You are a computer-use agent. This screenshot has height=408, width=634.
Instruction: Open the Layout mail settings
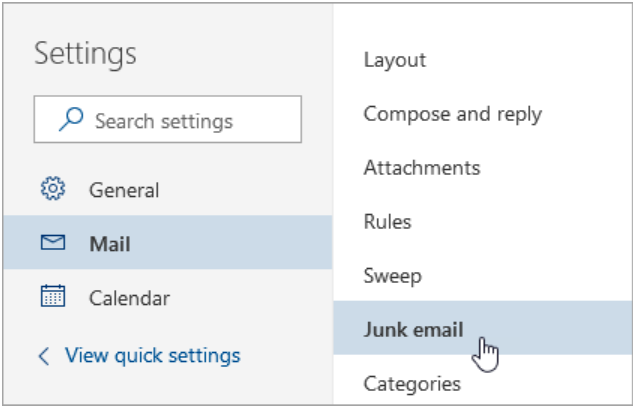click(x=395, y=60)
